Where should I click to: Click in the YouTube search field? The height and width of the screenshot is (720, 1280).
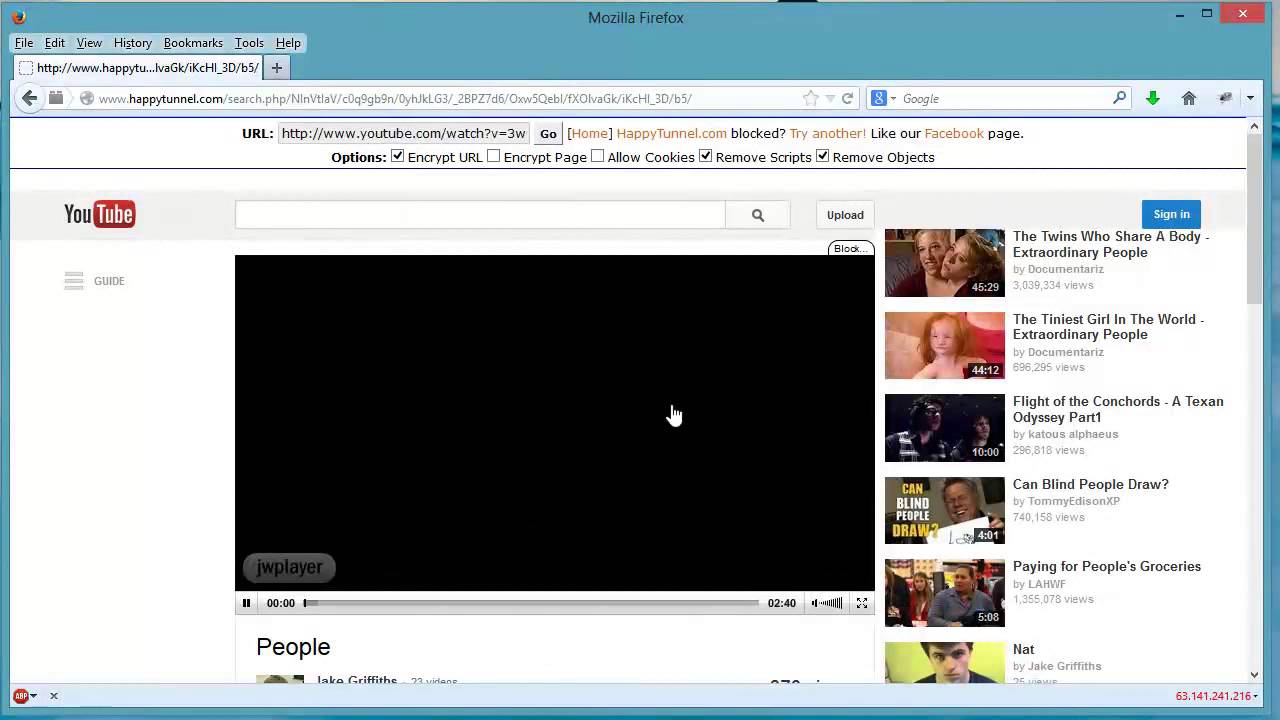480,215
